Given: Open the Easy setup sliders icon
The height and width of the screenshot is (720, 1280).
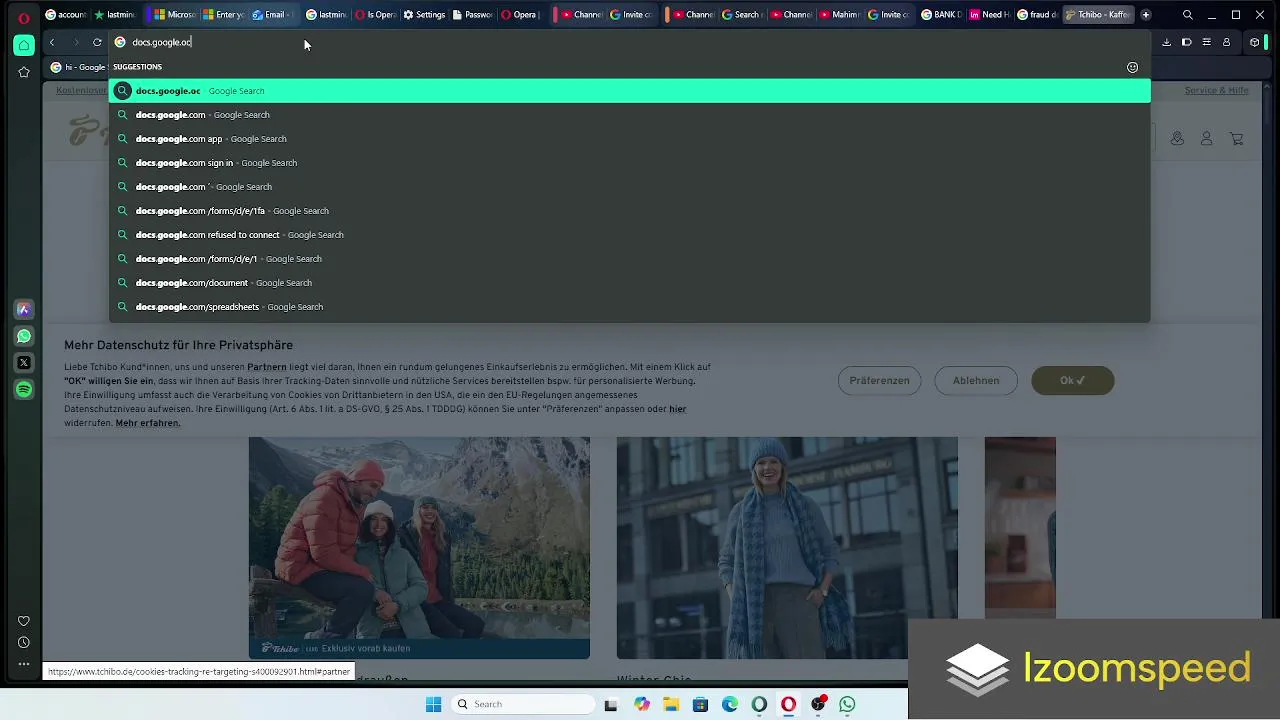Looking at the screenshot, I should (x=1206, y=42).
